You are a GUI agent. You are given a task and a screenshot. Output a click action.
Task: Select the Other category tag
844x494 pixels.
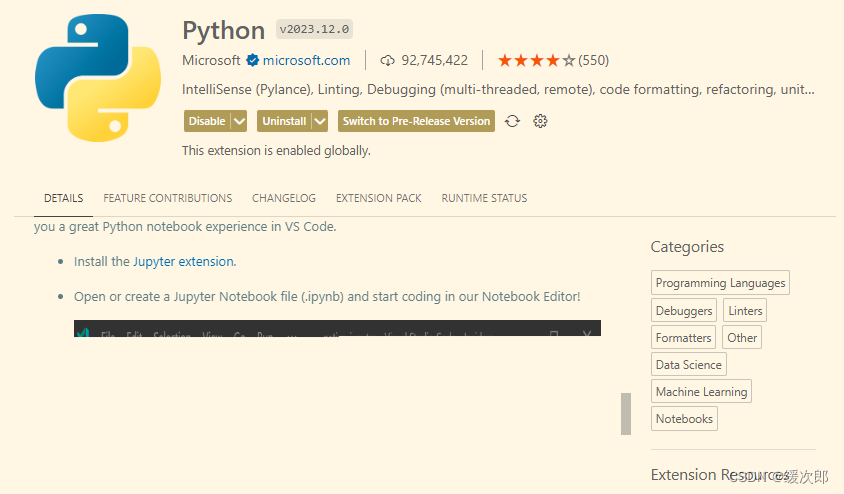tap(742, 337)
